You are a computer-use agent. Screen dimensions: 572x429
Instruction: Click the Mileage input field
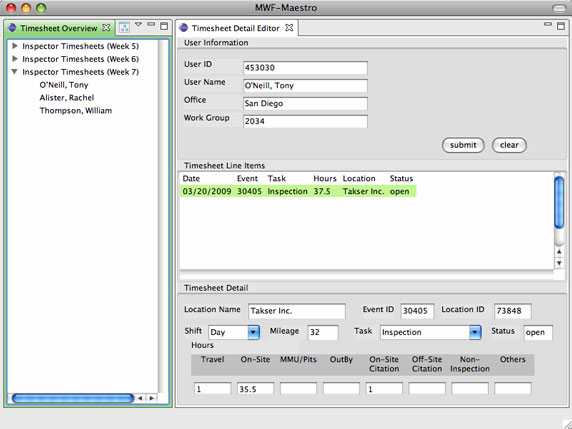tap(323, 332)
